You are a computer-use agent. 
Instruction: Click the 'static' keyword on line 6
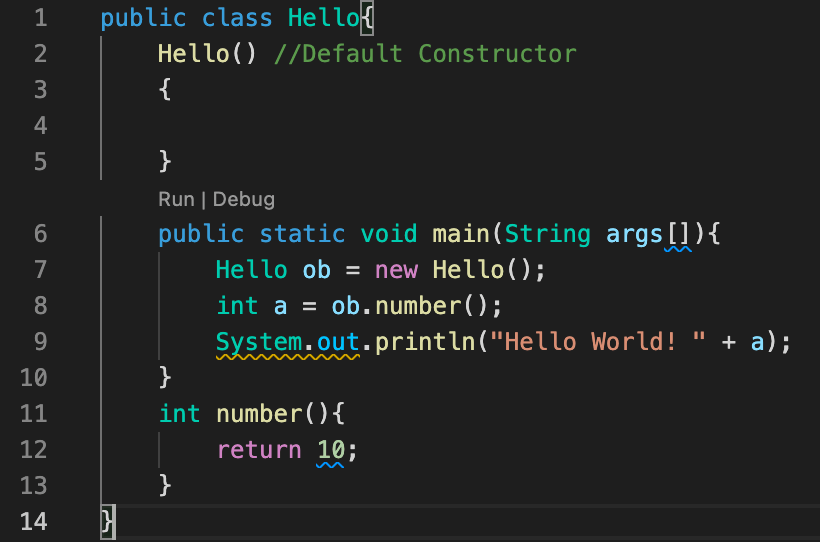302,234
